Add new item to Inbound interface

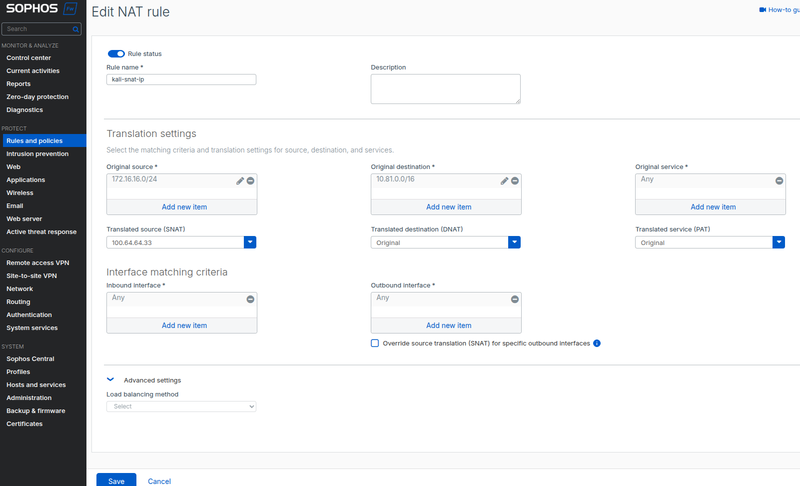coord(184,325)
